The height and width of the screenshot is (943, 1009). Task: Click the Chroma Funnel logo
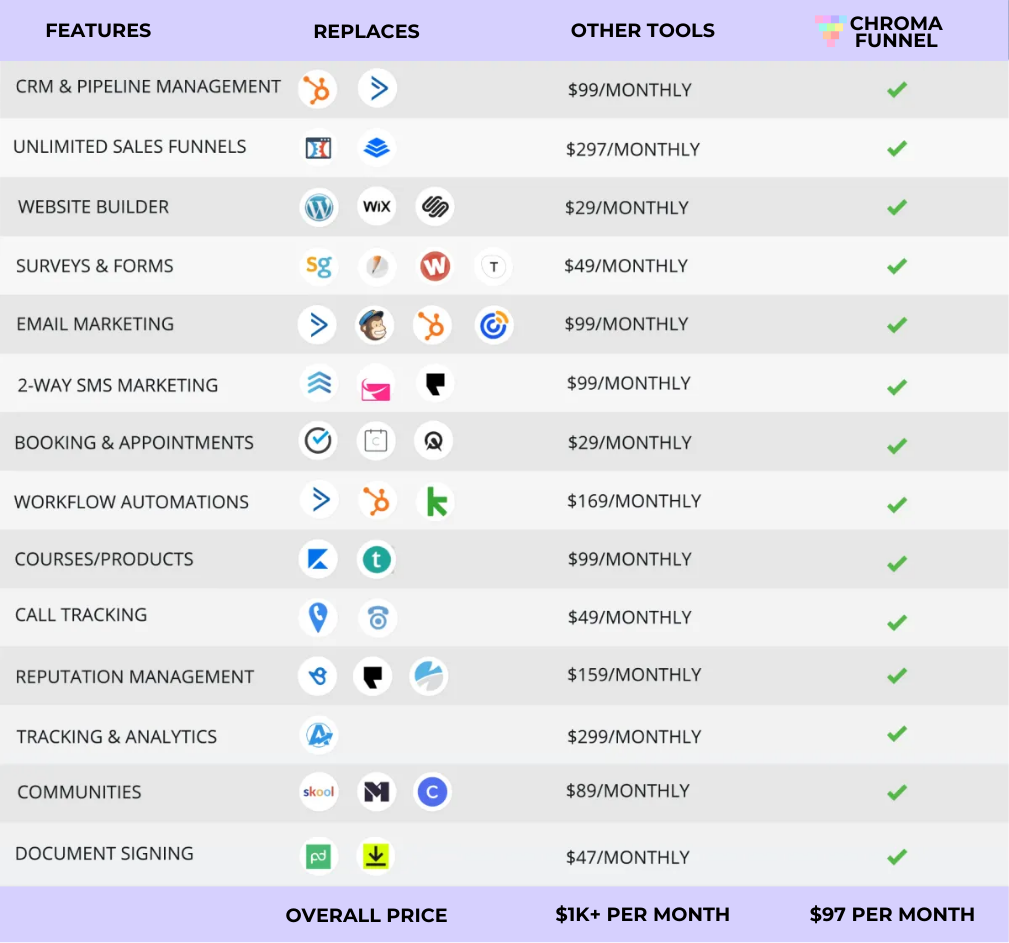point(880,32)
